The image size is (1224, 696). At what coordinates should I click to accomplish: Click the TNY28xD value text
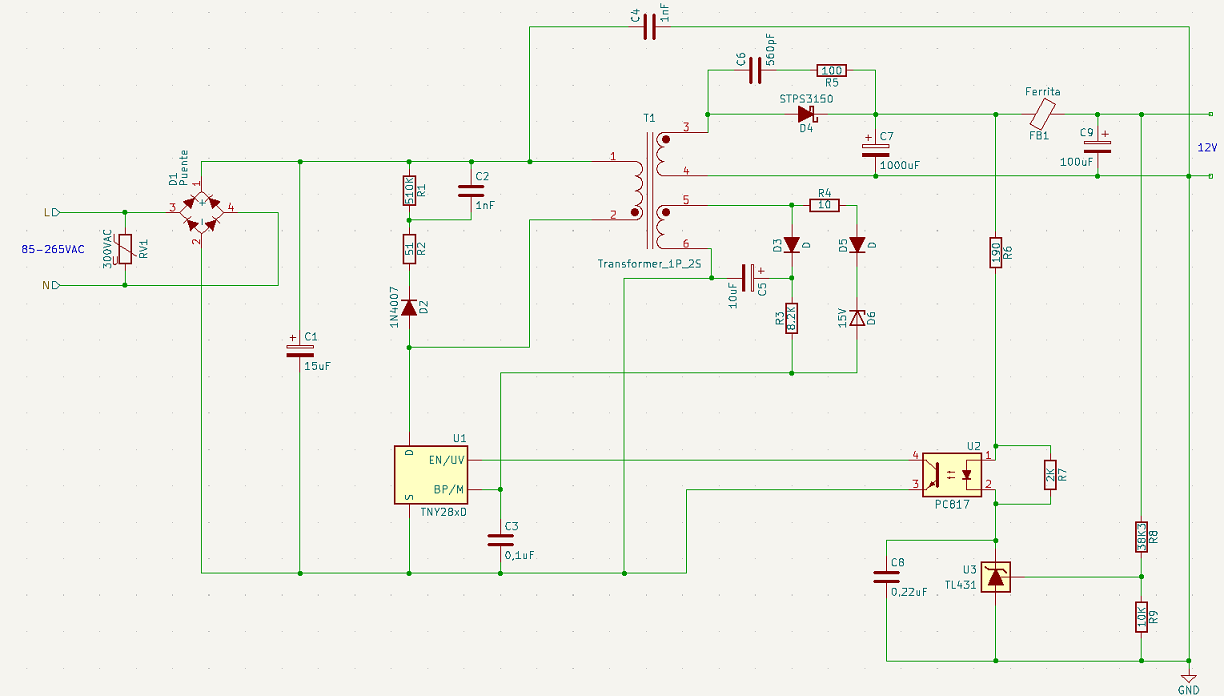pyautogui.click(x=444, y=512)
